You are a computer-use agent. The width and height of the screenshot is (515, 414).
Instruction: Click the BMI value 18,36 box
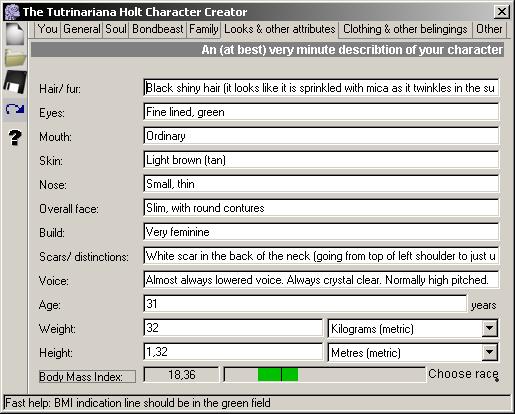pos(181,375)
